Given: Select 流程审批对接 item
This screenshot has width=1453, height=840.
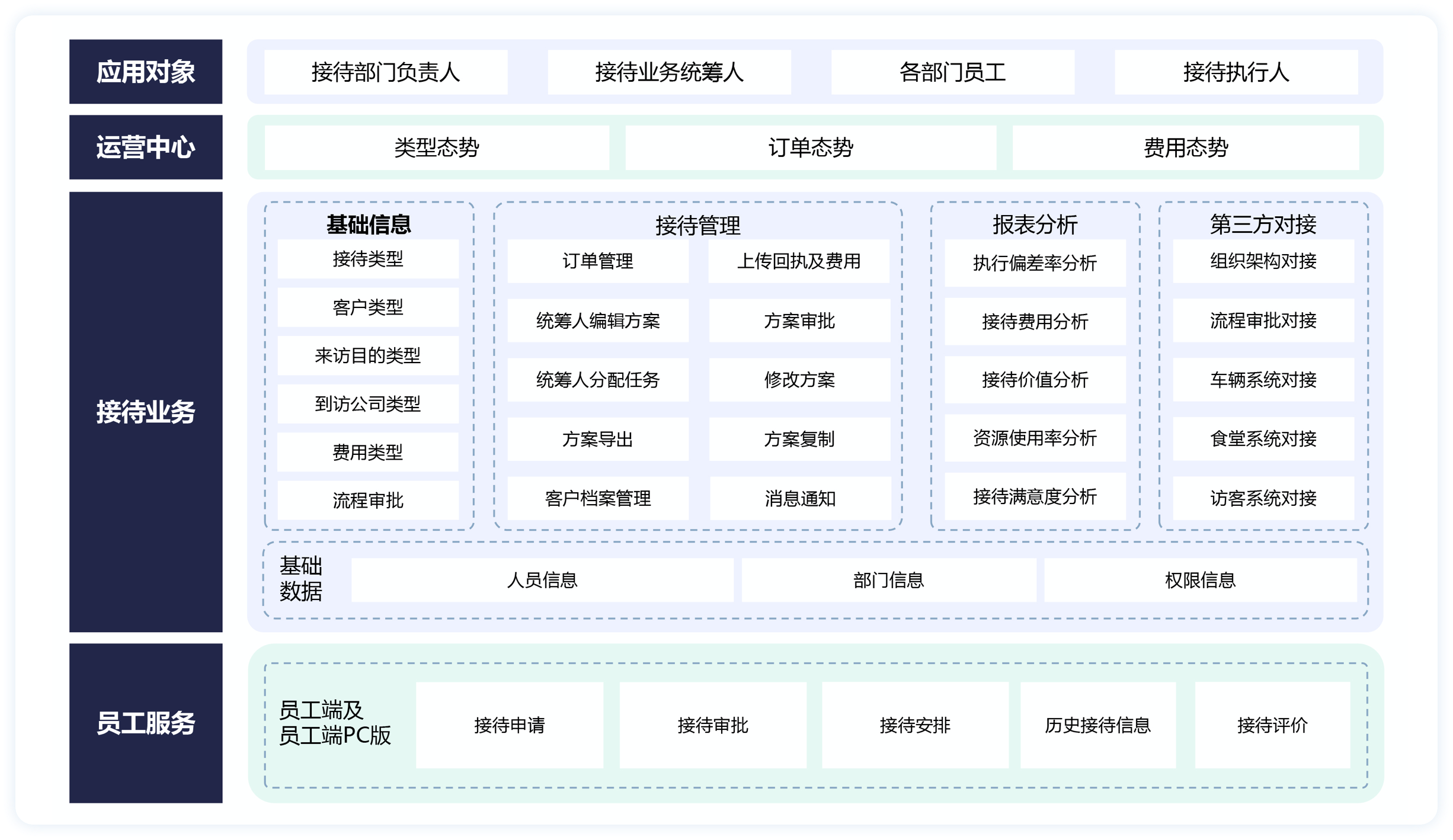Looking at the screenshot, I should [1263, 320].
